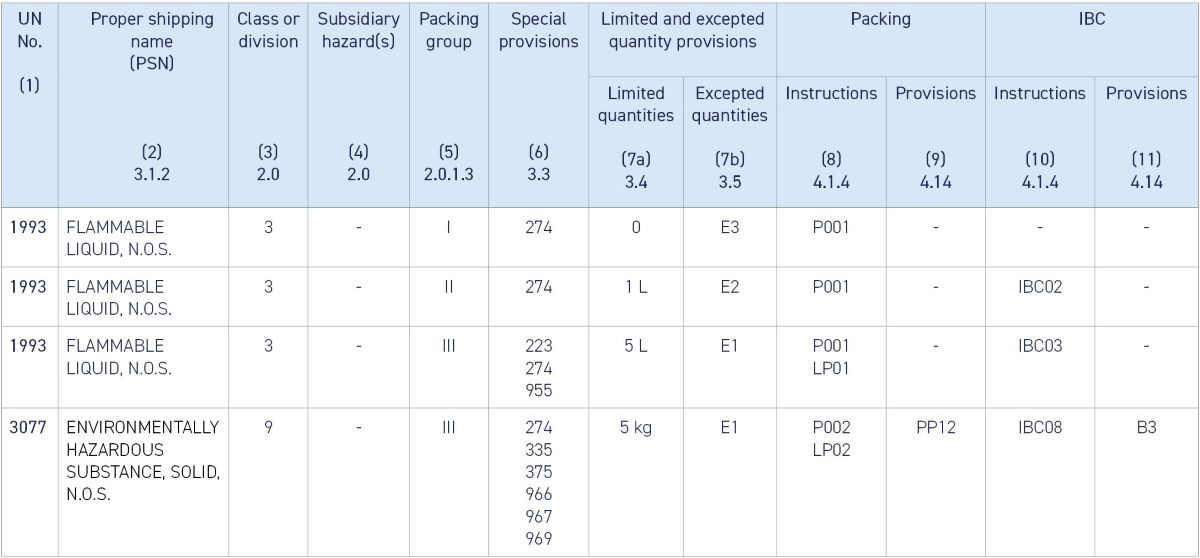Click the 5 kg limited quantity cell
This screenshot has height=558, width=1200.
click(x=636, y=427)
